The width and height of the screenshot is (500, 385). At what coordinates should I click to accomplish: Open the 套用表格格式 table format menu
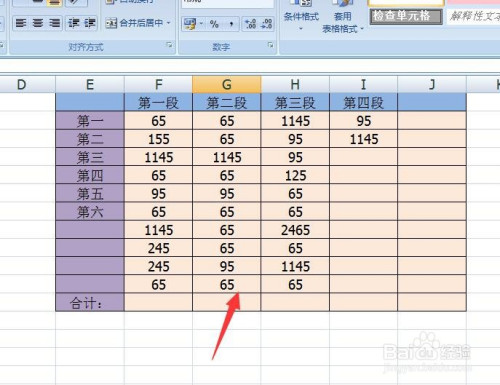tap(343, 18)
